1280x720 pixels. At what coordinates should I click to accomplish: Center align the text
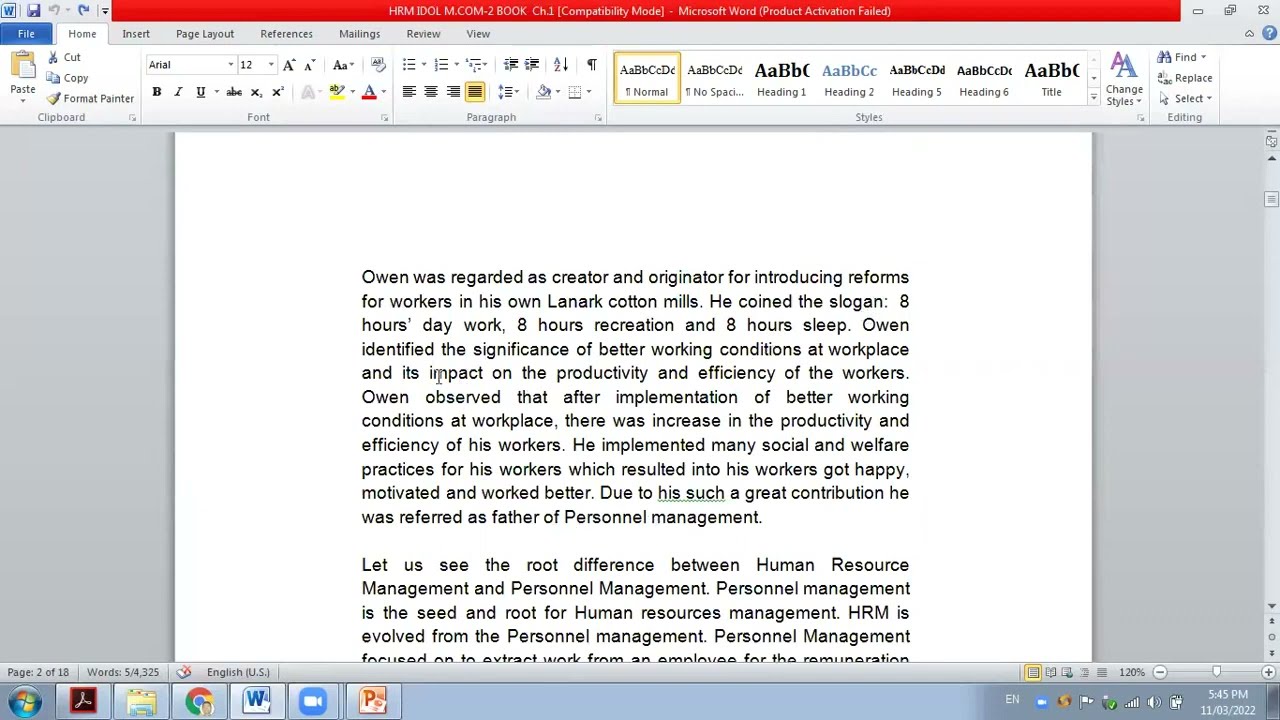point(431,92)
